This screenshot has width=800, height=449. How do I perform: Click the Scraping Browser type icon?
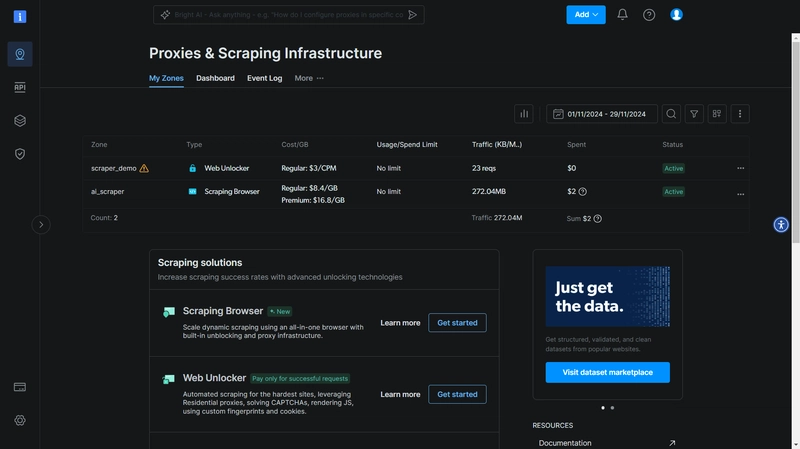[192, 192]
